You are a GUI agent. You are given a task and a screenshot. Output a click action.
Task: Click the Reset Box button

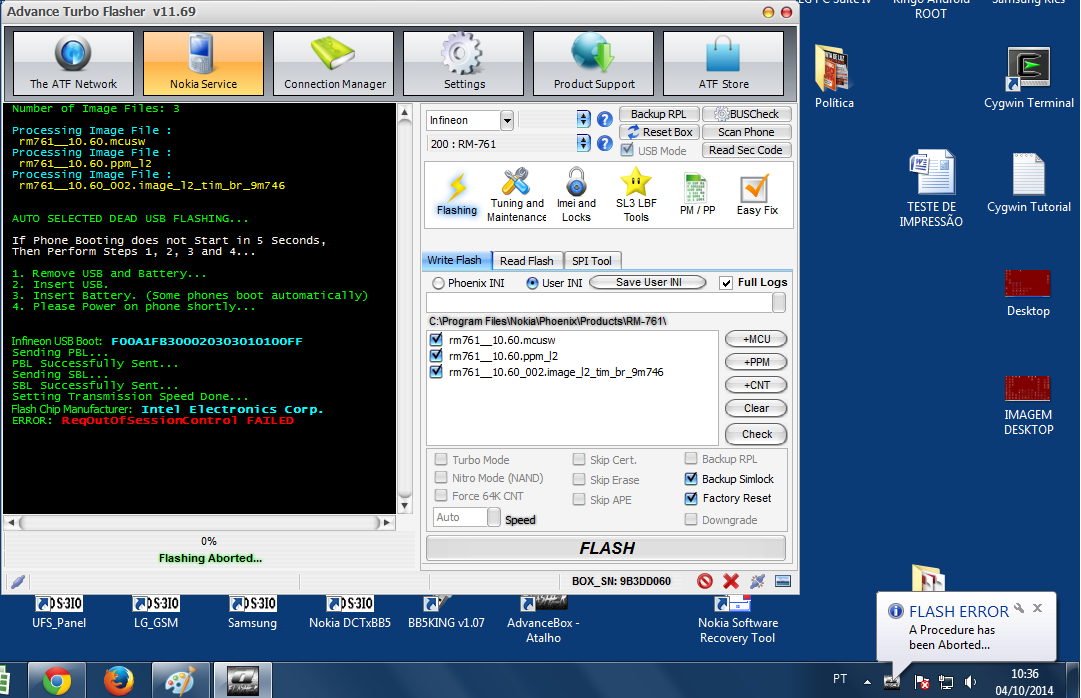point(660,132)
